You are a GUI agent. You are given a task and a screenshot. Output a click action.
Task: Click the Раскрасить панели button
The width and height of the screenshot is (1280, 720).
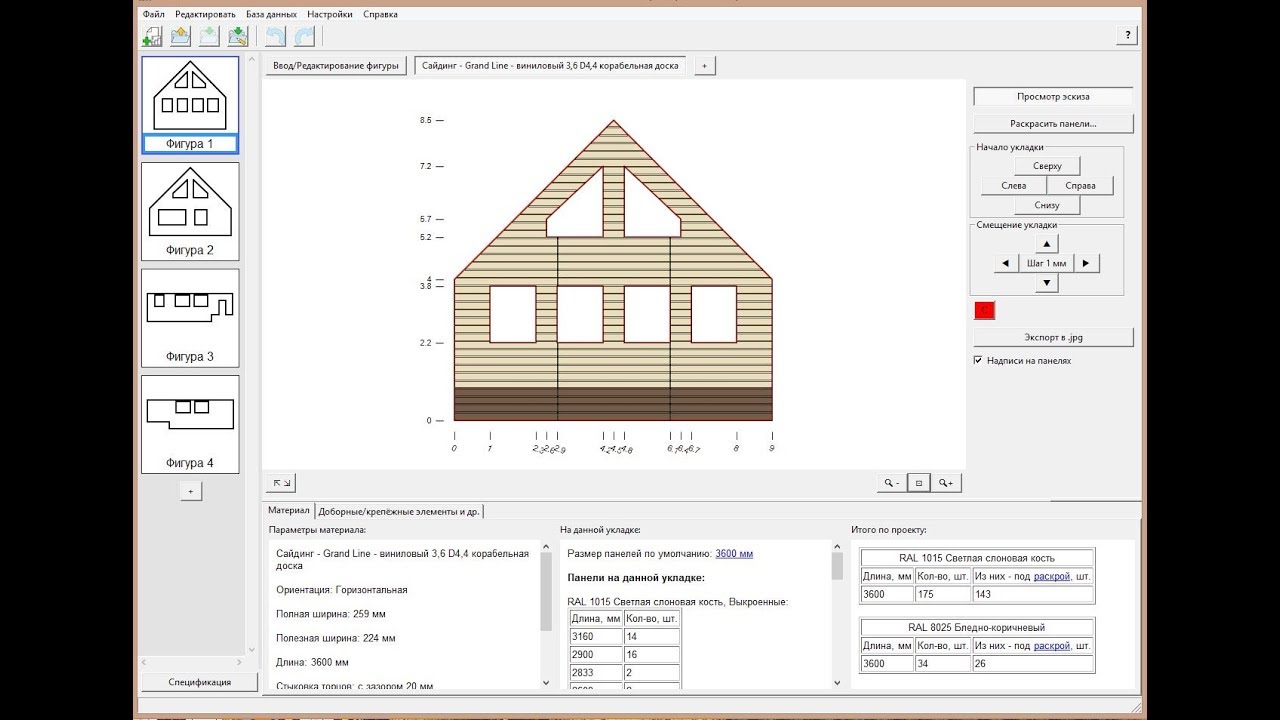tap(1053, 124)
